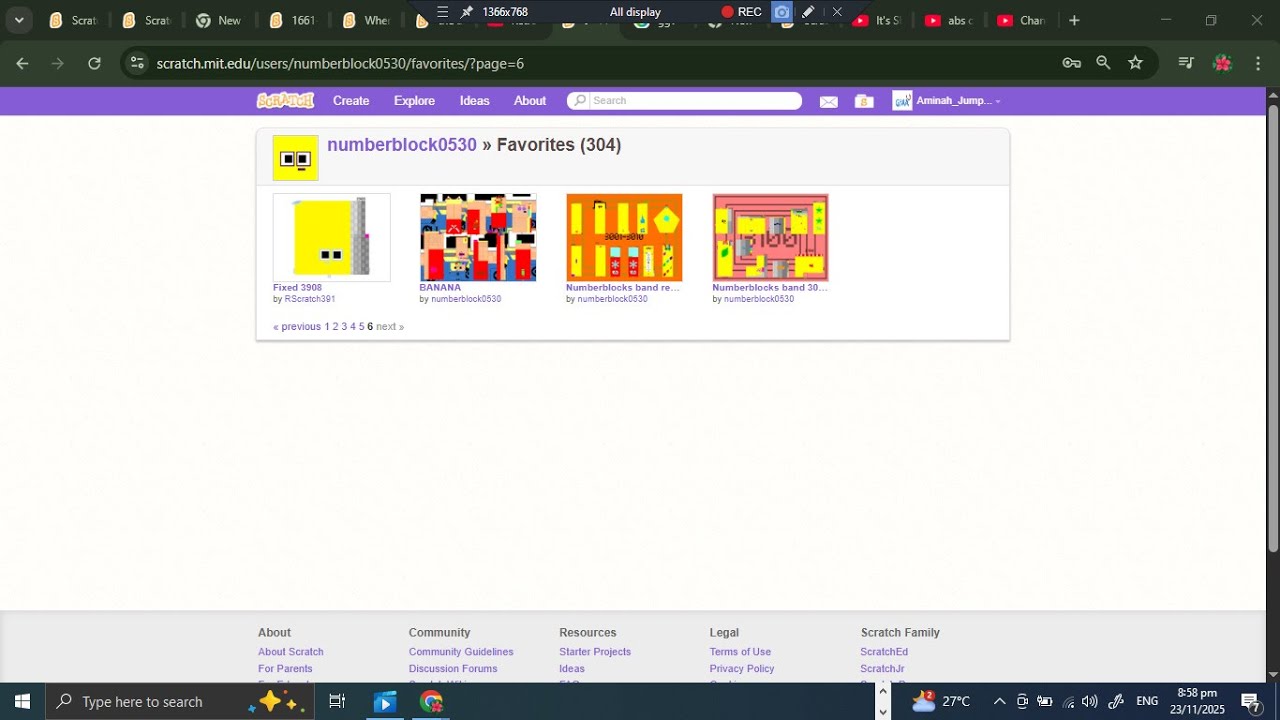Open Task View on the taskbar
The image size is (1280, 720).
coord(337,701)
